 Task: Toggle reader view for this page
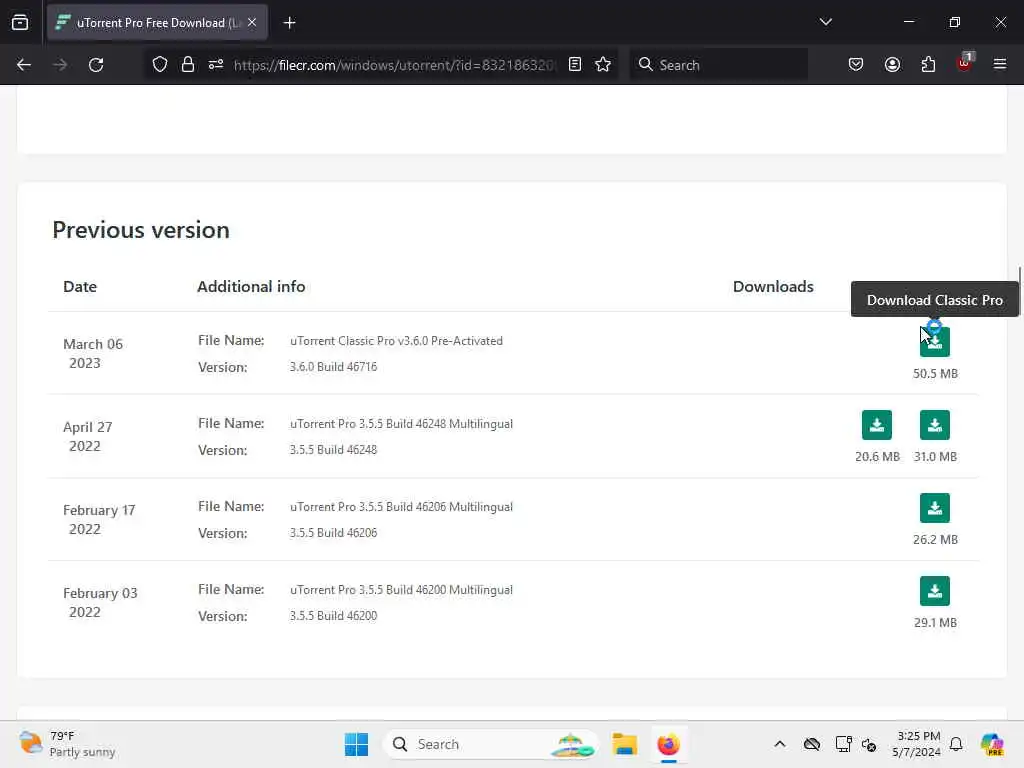click(x=575, y=64)
